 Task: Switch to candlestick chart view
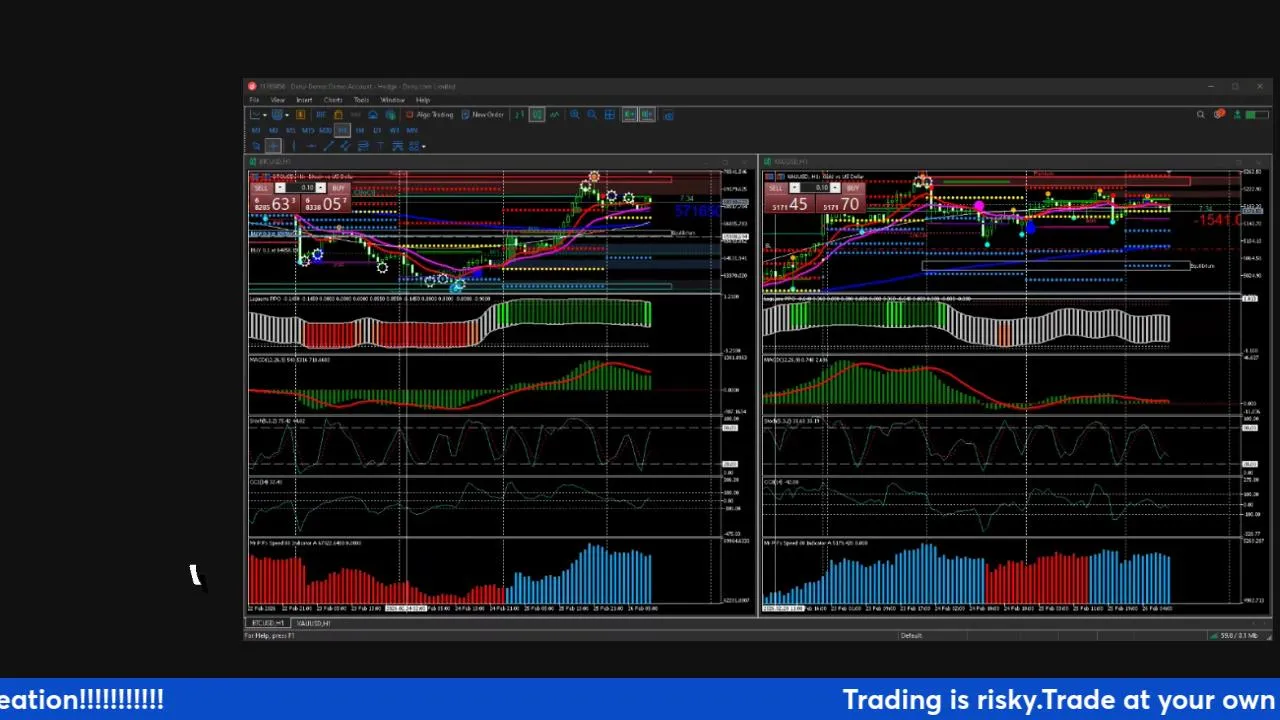(x=537, y=114)
